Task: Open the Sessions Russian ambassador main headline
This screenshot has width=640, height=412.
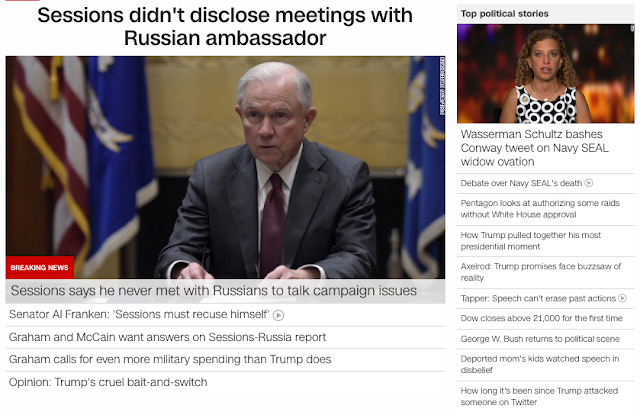Action: 225,27
